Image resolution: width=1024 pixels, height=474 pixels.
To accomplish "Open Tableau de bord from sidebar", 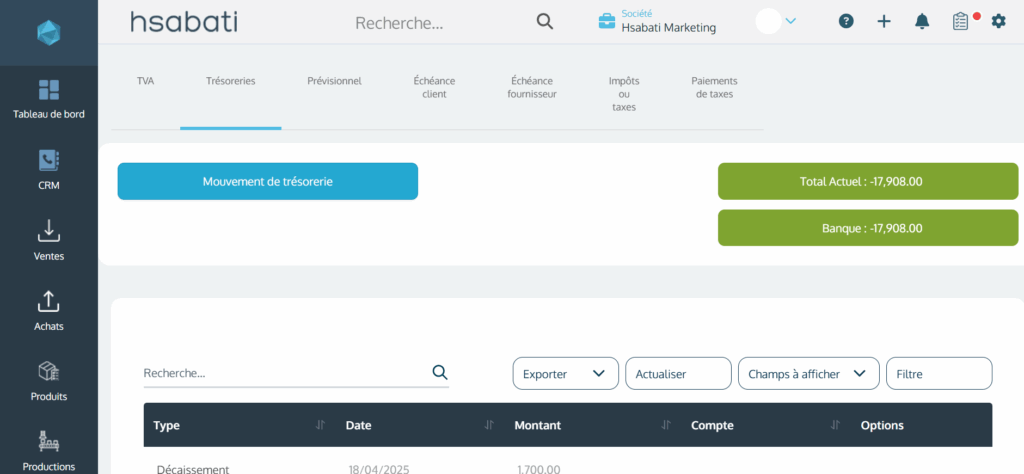I will click(x=48, y=98).
